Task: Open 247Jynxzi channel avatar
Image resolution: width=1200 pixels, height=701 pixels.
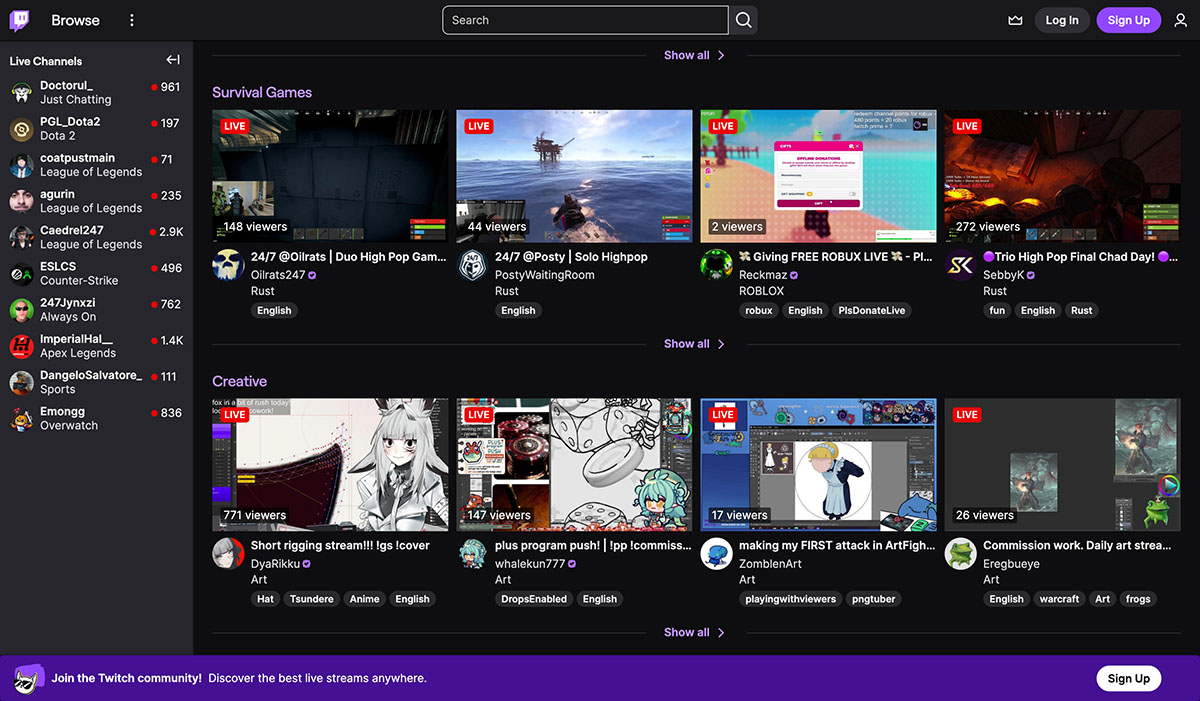Action: coord(22,310)
